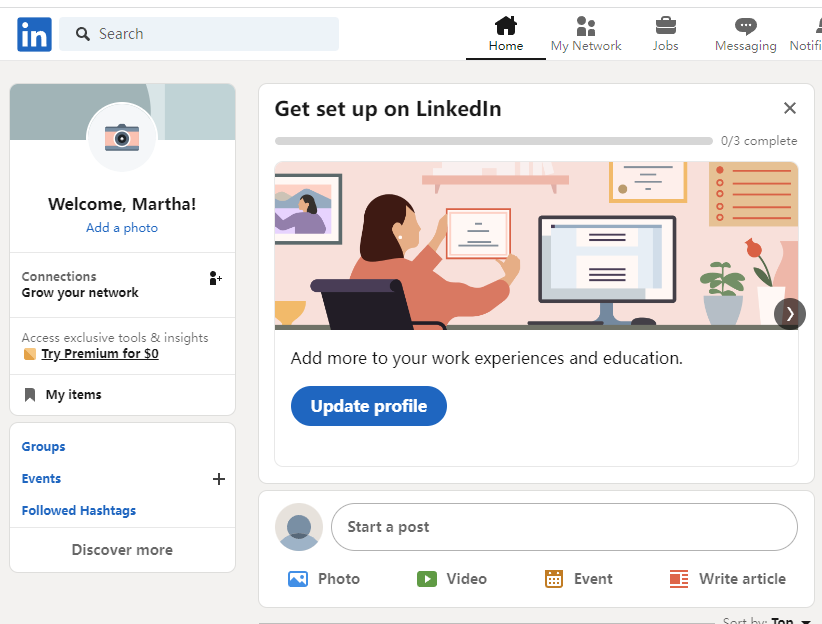Open the My Network tab label
822x624 pixels.
tap(586, 46)
